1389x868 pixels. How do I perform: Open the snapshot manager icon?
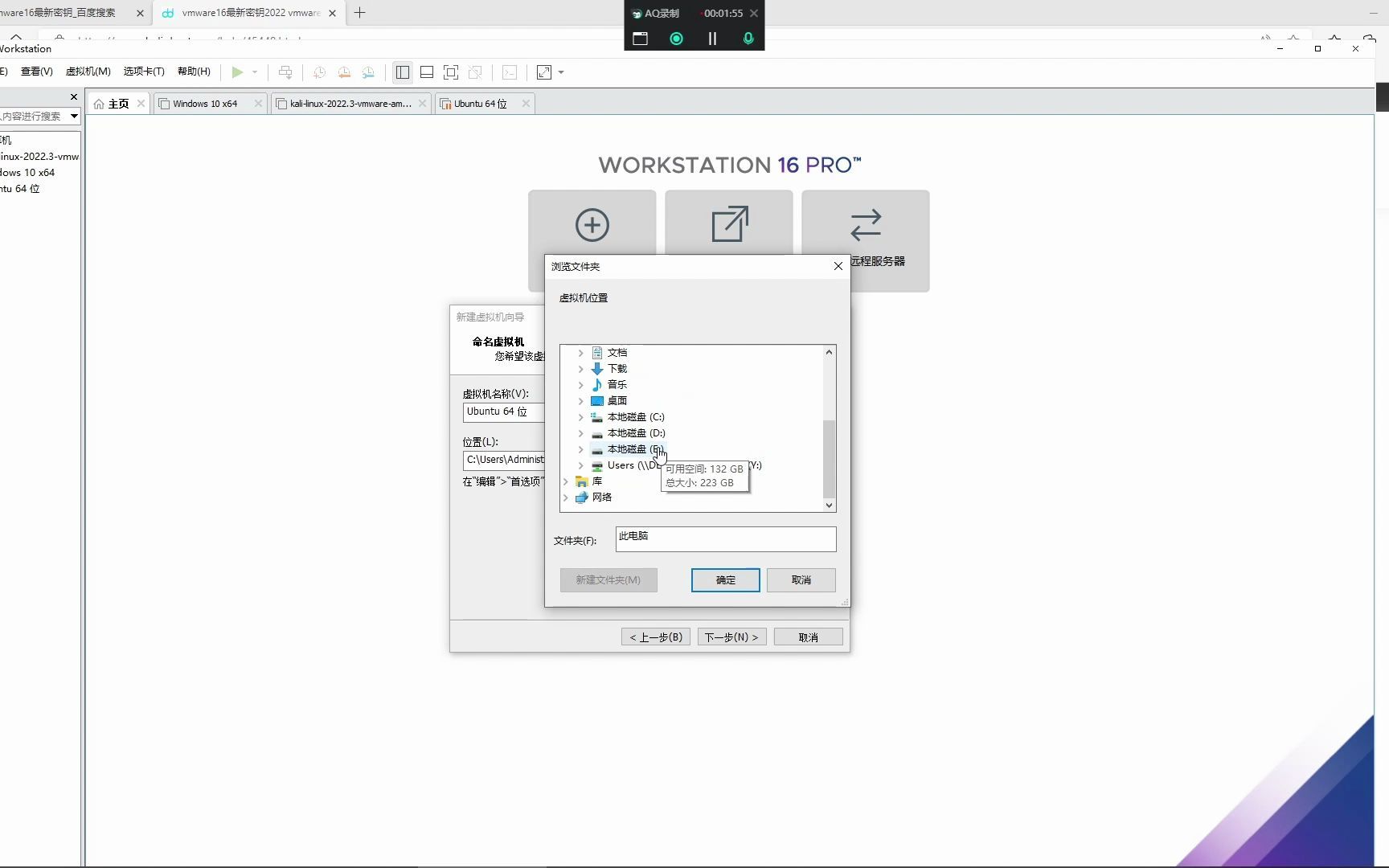(368, 72)
